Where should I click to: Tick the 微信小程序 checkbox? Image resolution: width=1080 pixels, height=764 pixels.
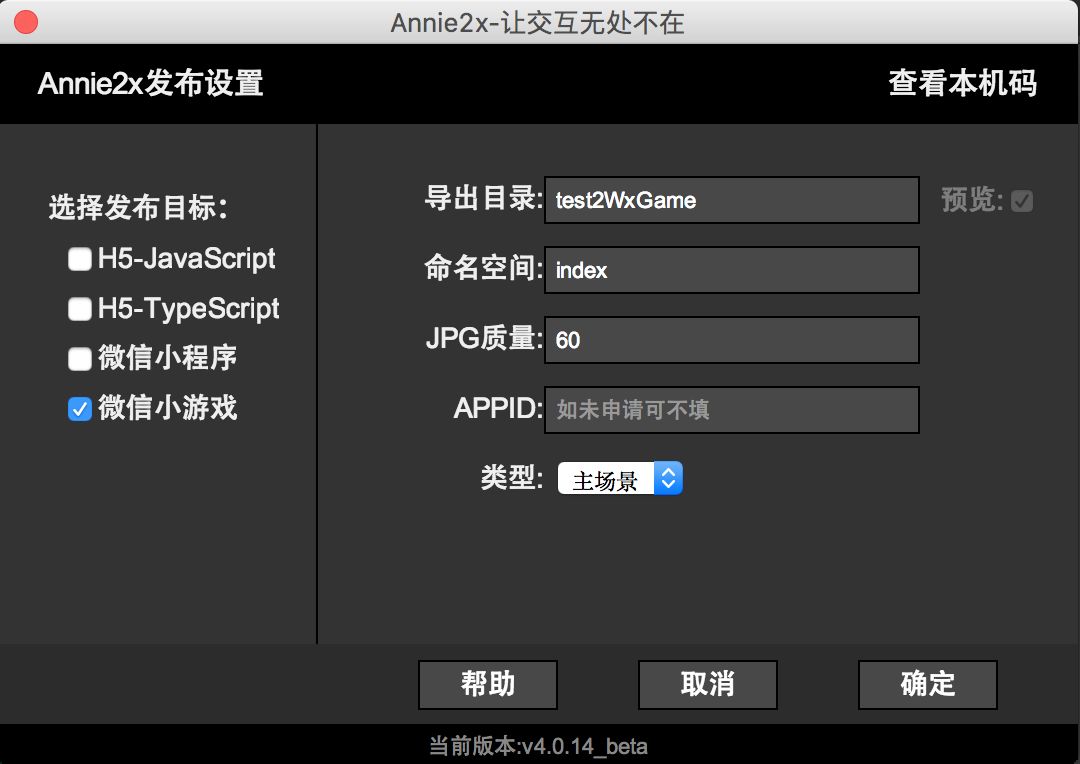click(80, 358)
